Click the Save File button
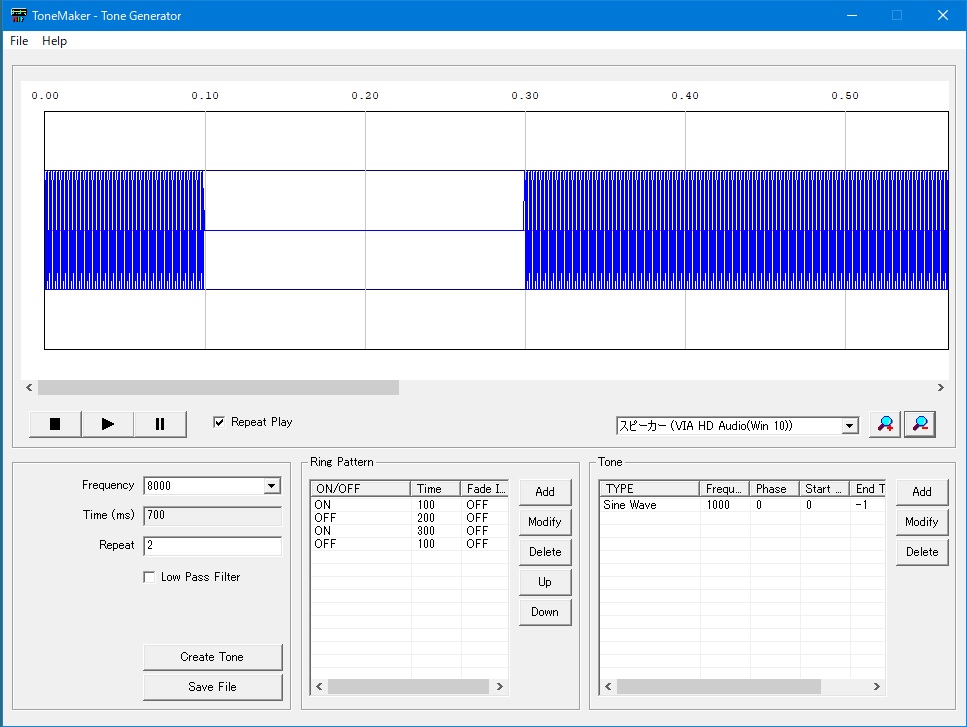 (212, 687)
